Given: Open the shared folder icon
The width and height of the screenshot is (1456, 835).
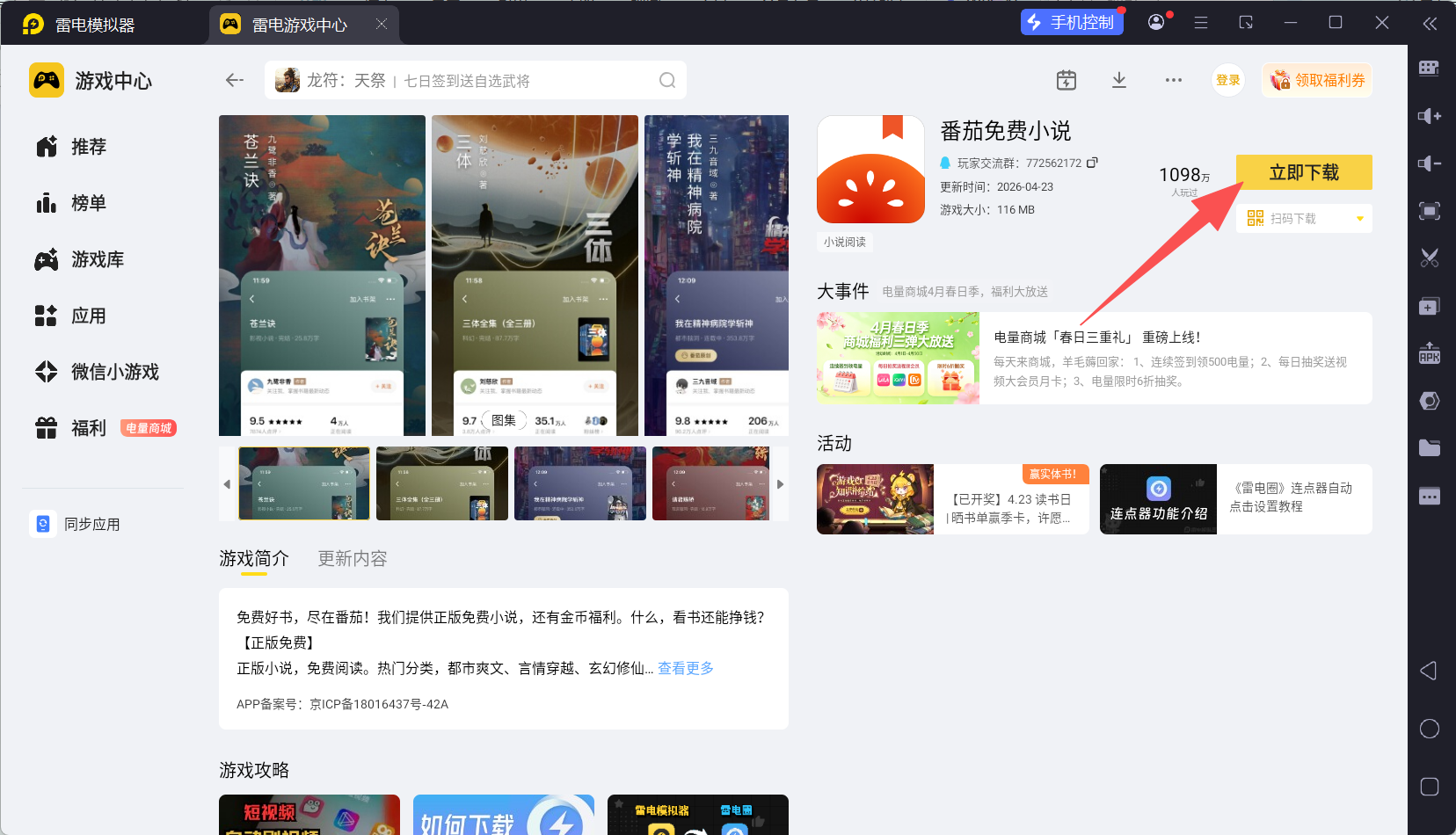Looking at the screenshot, I should coord(1430,448).
